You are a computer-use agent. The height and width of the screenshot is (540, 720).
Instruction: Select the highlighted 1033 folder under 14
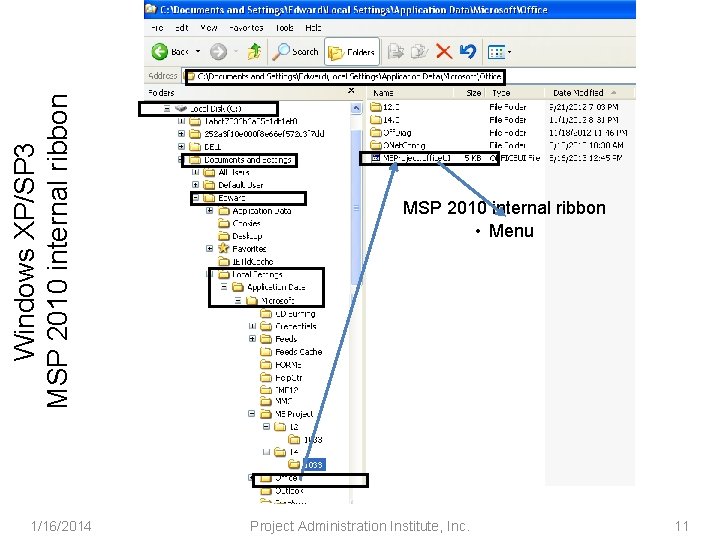314,465
